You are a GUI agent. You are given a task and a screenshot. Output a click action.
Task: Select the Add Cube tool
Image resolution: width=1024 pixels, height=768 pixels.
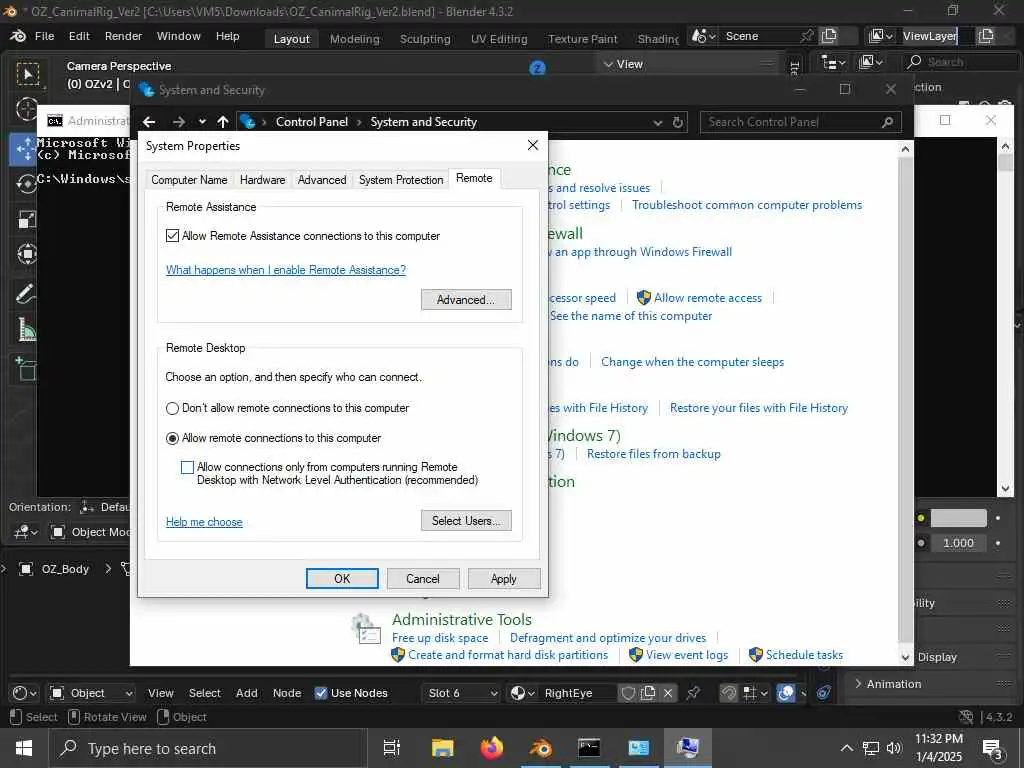(27, 369)
